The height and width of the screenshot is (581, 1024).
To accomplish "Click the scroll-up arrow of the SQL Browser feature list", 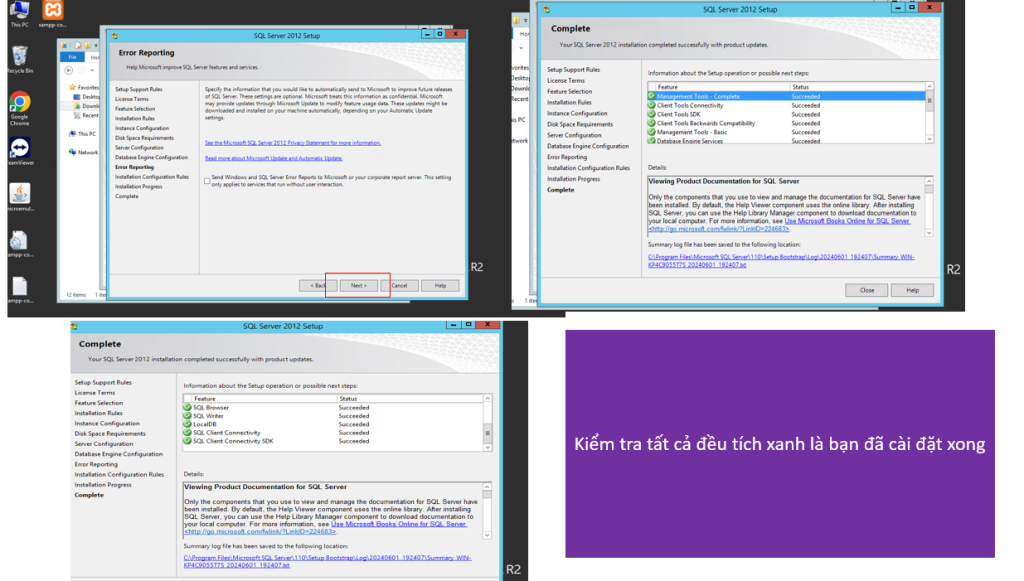I will coord(487,398).
